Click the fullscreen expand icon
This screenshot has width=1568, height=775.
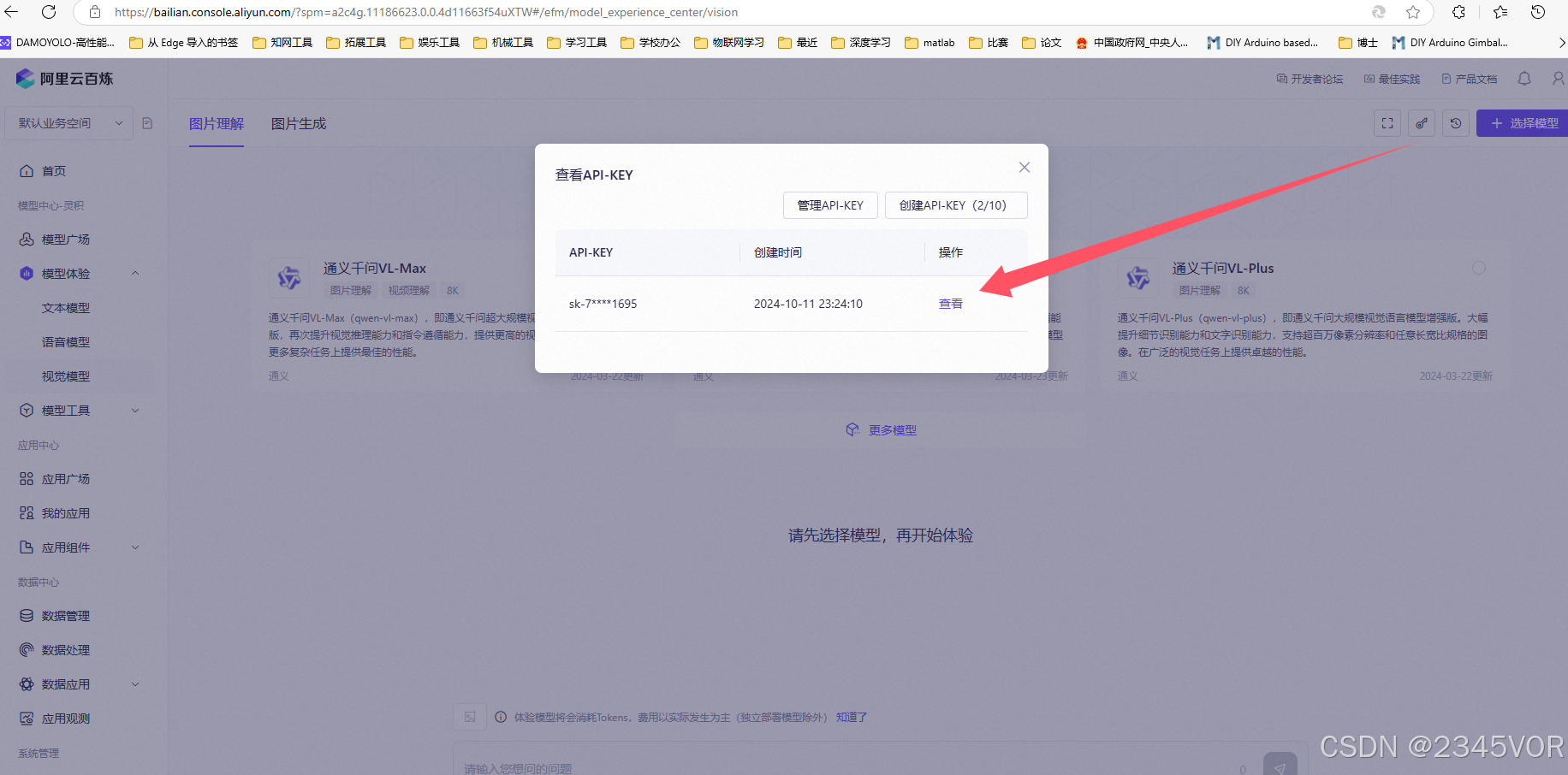coord(1387,123)
